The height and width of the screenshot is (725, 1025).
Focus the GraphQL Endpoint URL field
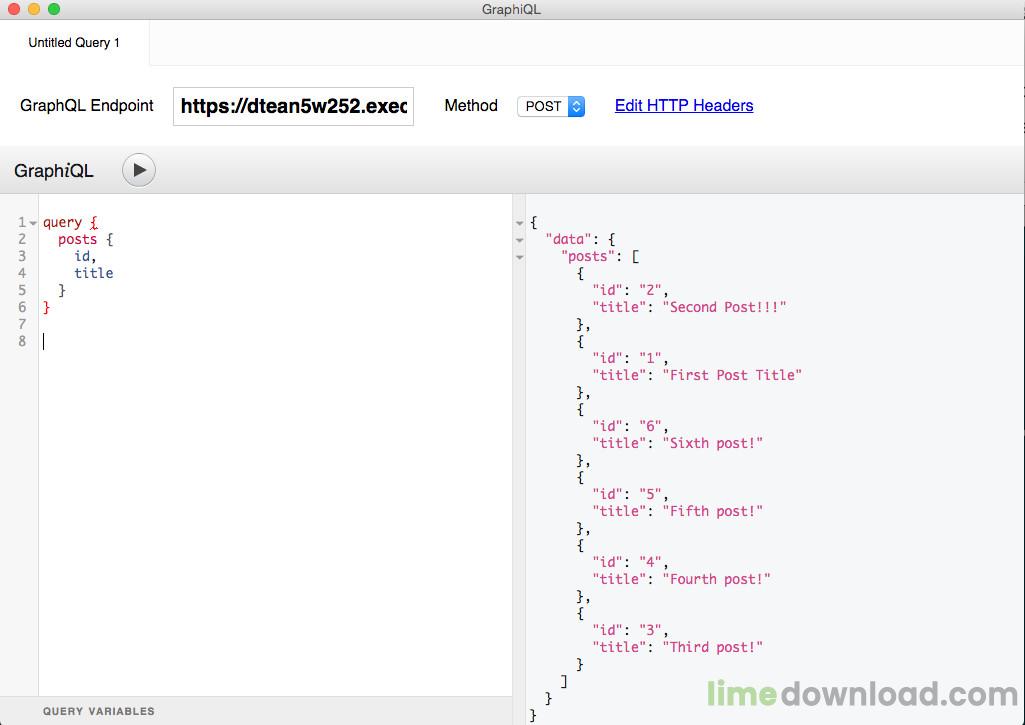(x=293, y=106)
